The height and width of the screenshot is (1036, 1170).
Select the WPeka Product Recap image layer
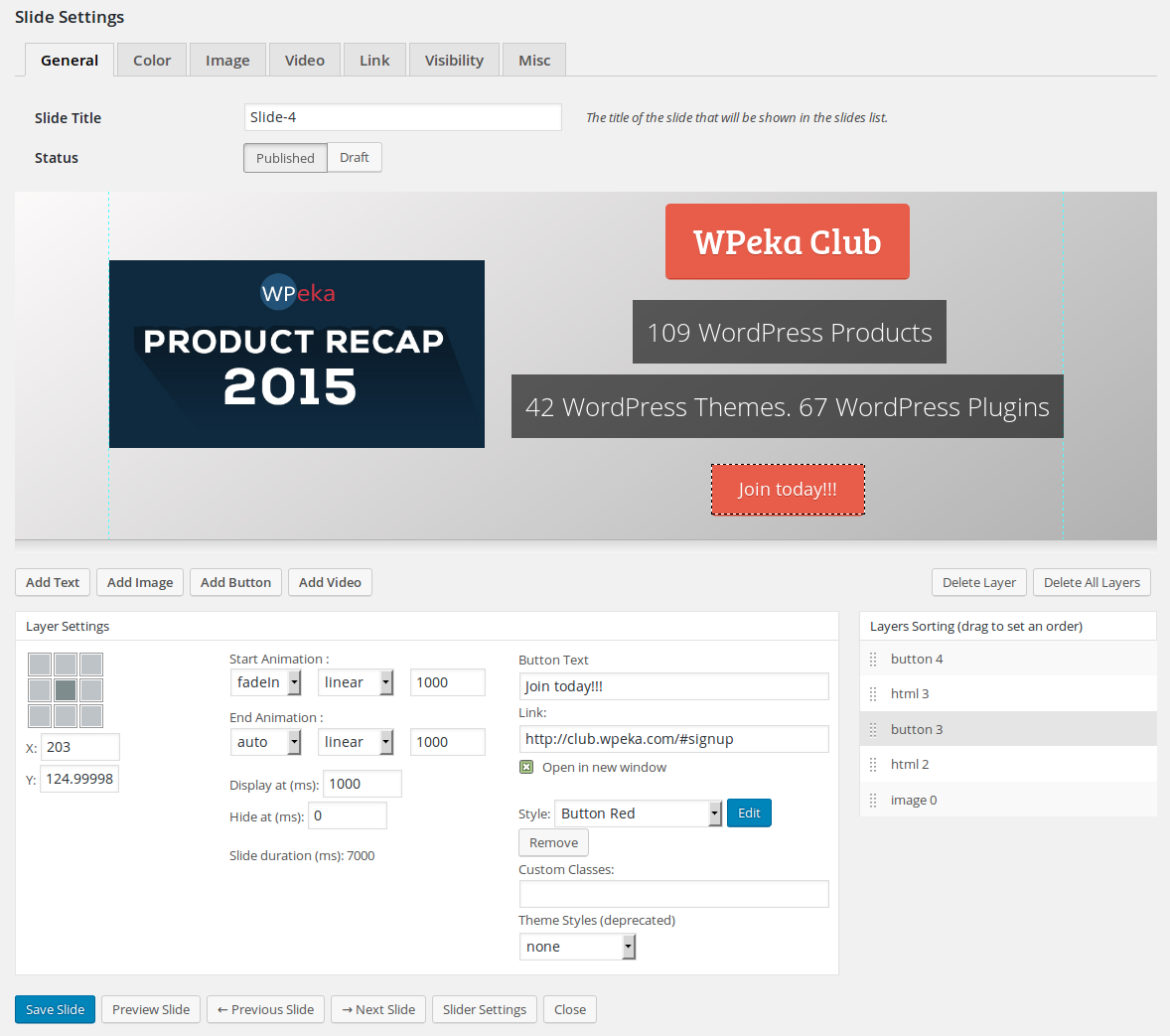point(297,354)
